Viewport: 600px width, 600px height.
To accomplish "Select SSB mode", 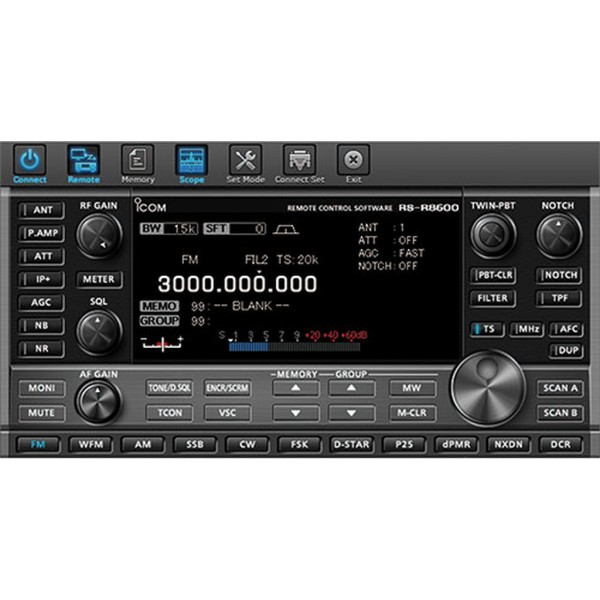I will 195,445.
